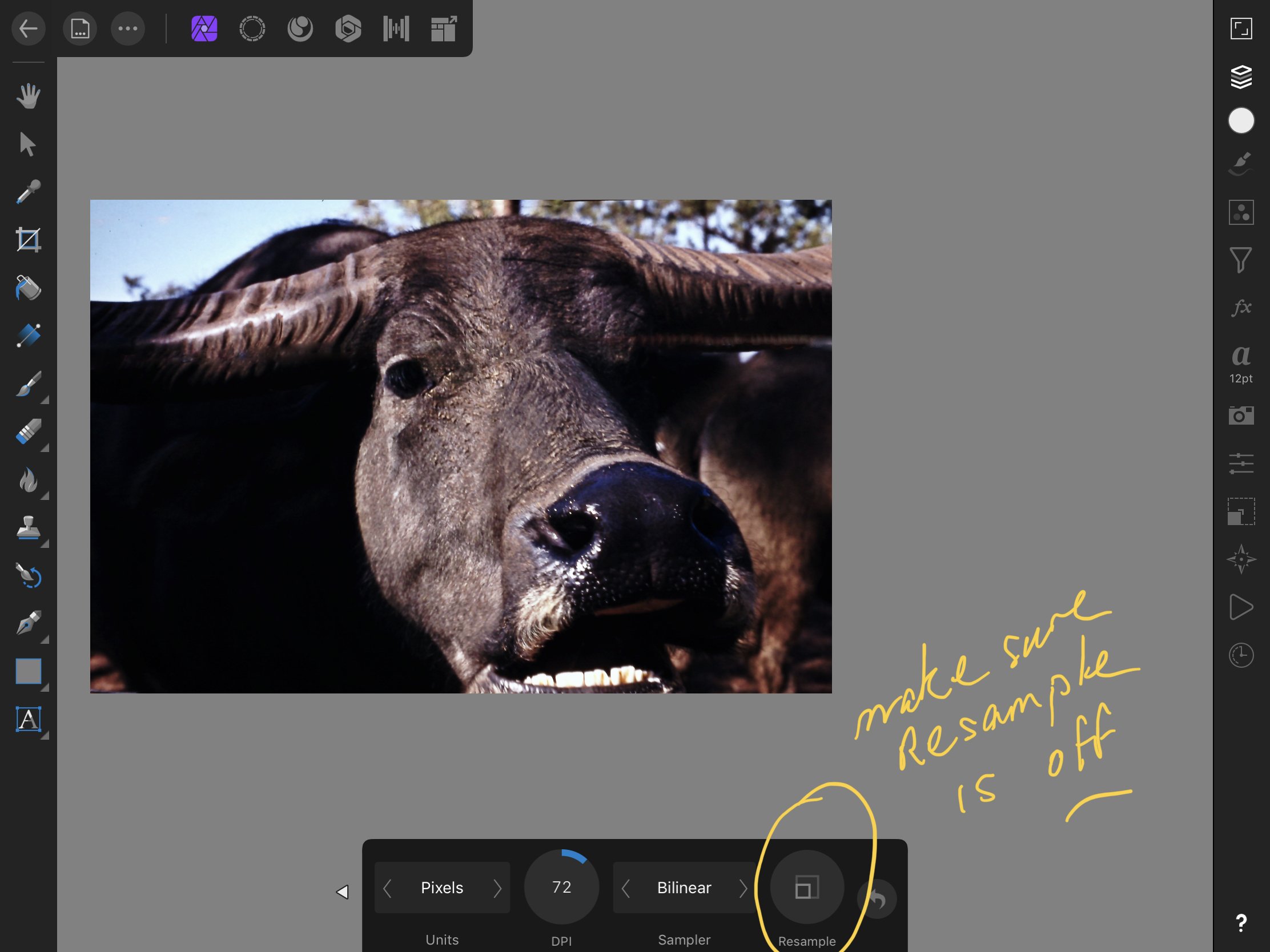Screen dimensions: 1270x952
Task: Open the Transform studio
Action: (1241, 511)
